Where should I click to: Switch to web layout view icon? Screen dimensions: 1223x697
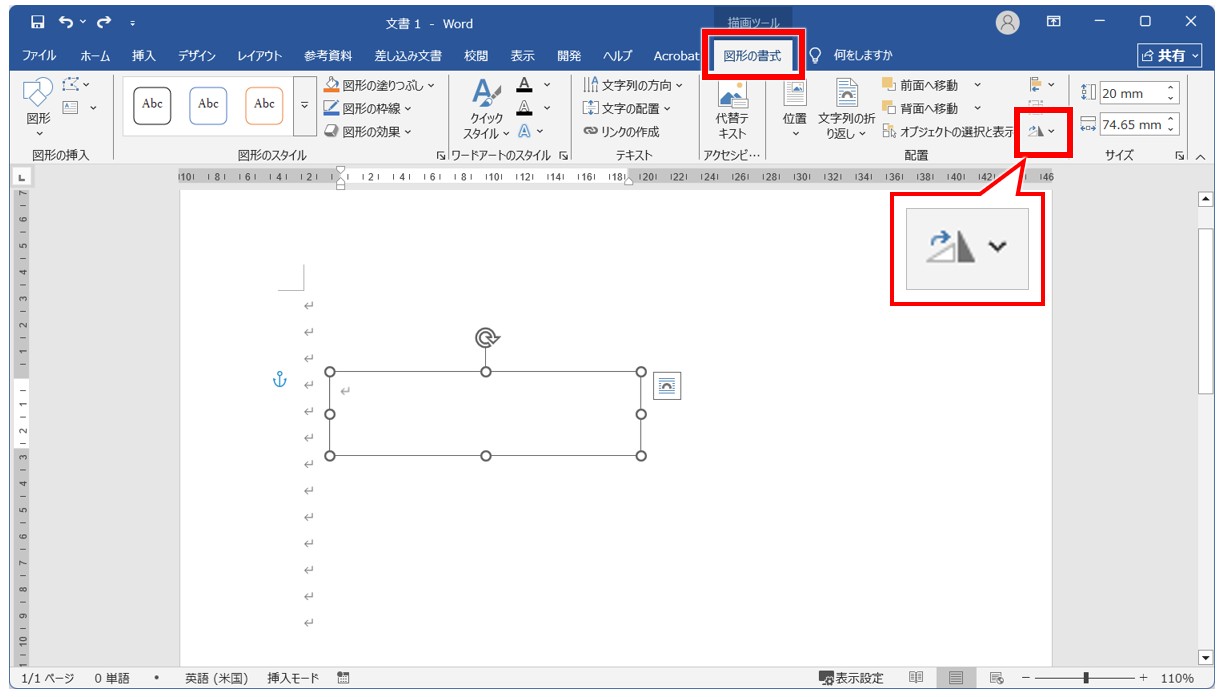tap(996, 678)
